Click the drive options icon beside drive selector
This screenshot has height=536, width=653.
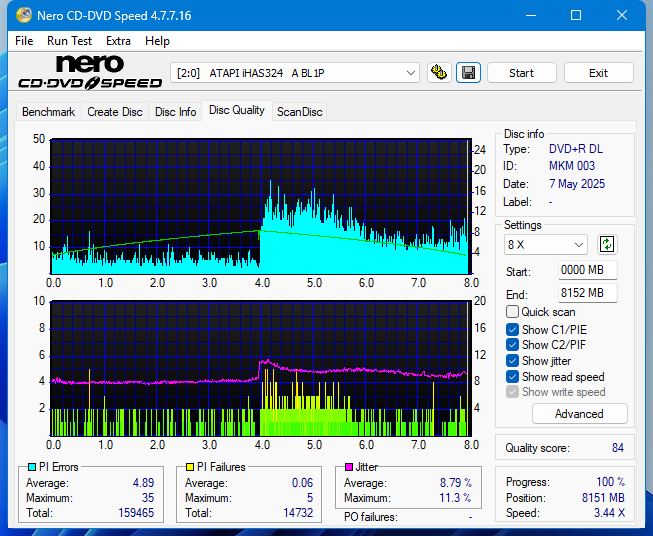pyautogui.click(x=438, y=73)
